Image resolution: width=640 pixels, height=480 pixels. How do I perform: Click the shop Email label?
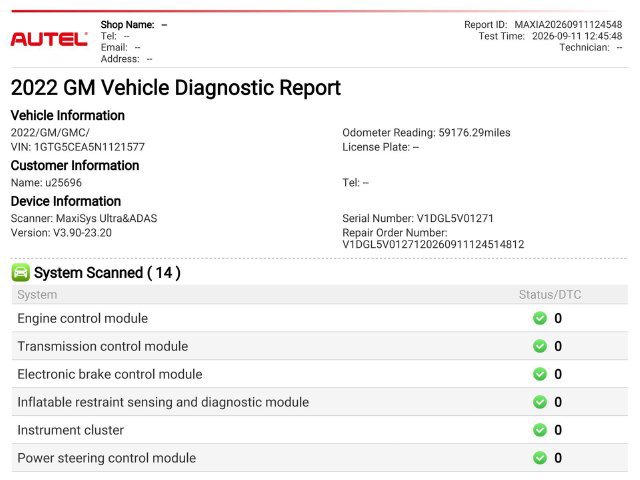(x=114, y=47)
